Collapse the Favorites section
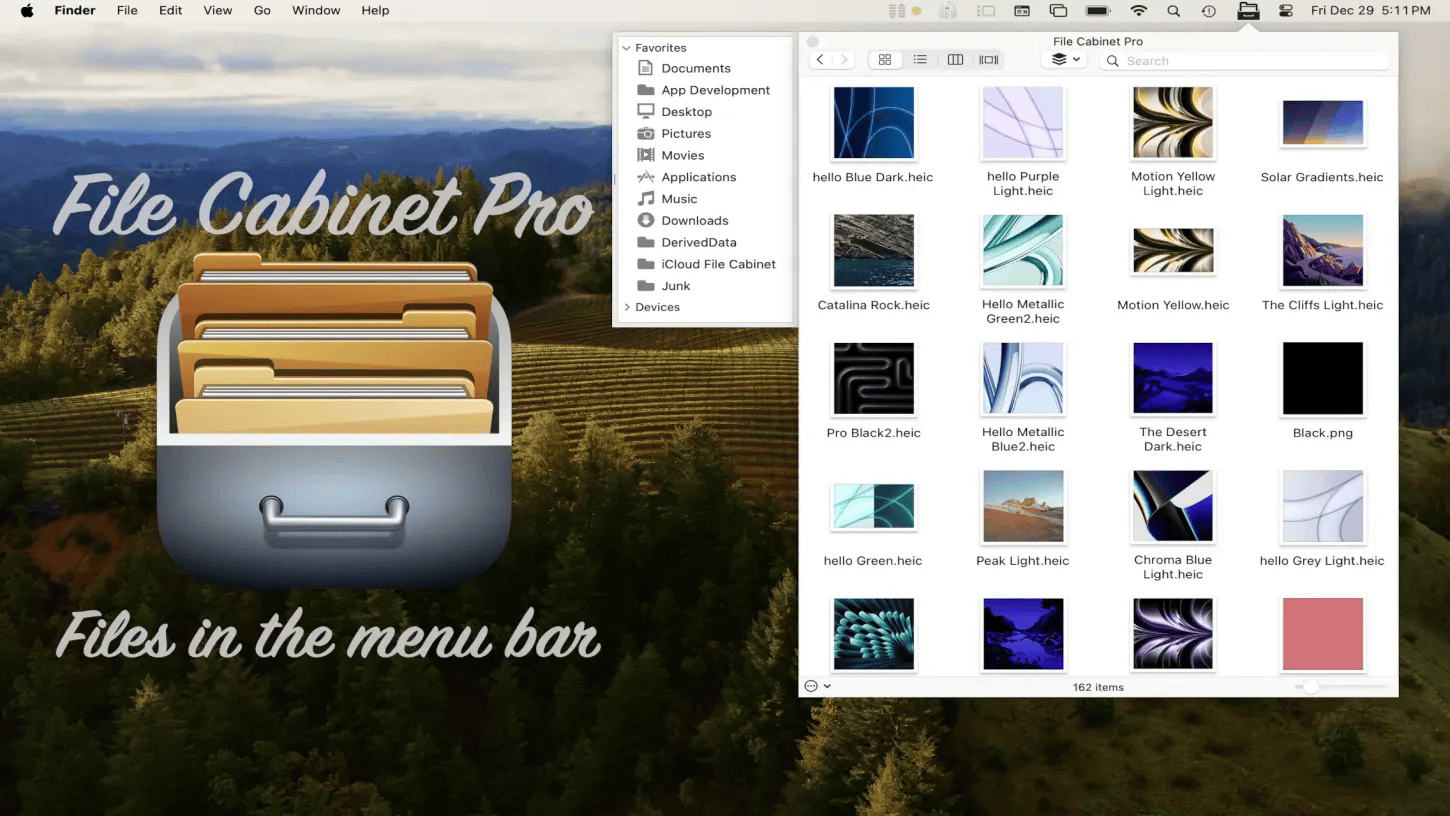This screenshot has height=816, width=1450. click(x=626, y=48)
